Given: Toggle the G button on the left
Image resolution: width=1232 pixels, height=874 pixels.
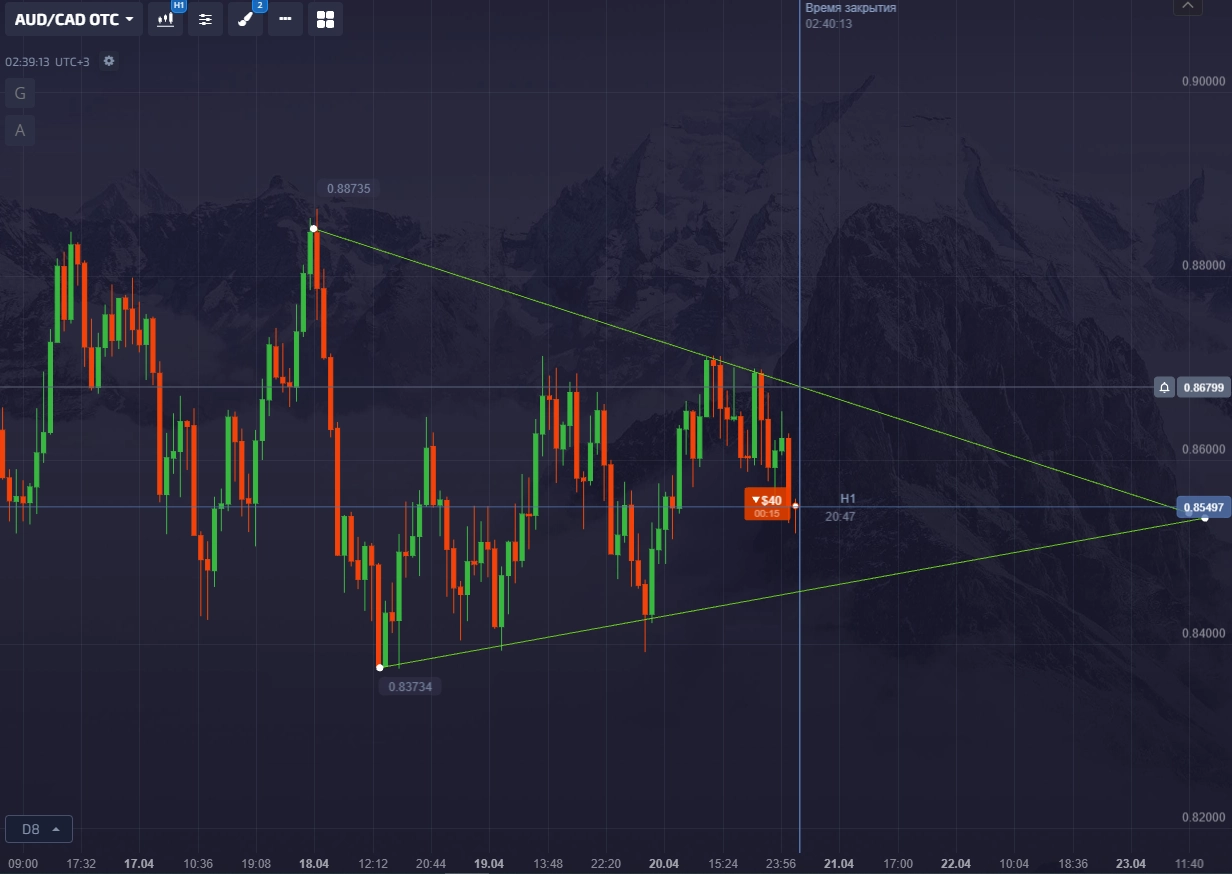Looking at the screenshot, I should pos(19,94).
